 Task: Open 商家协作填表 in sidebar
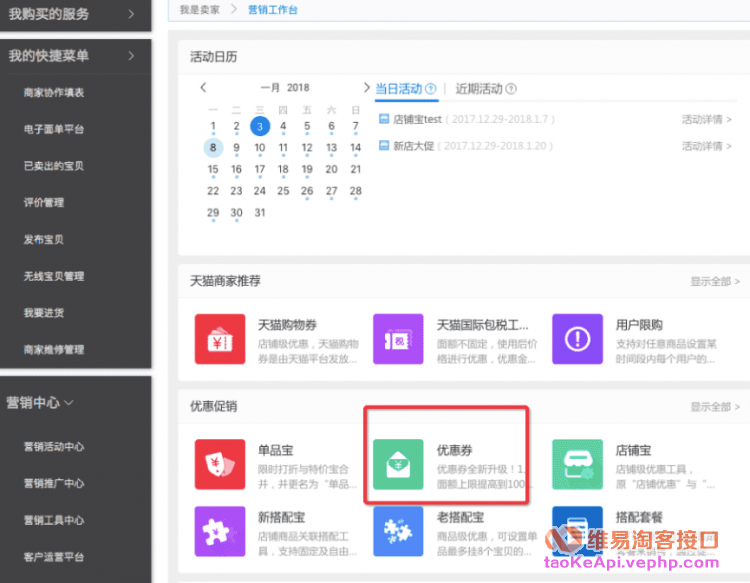pyautogui.click(x=54, y=92)
